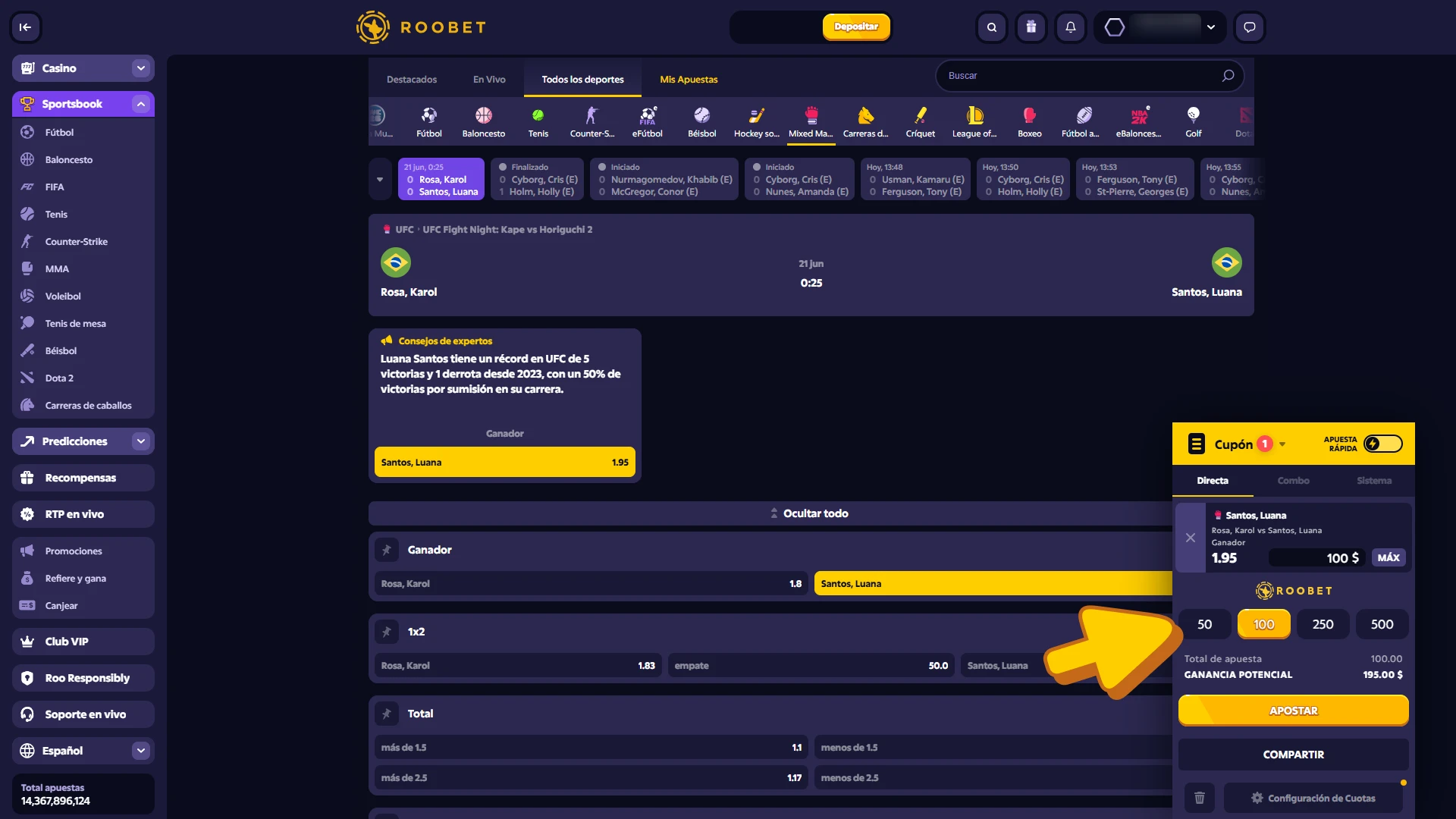Open Configuración de Cuotas

1313,798
